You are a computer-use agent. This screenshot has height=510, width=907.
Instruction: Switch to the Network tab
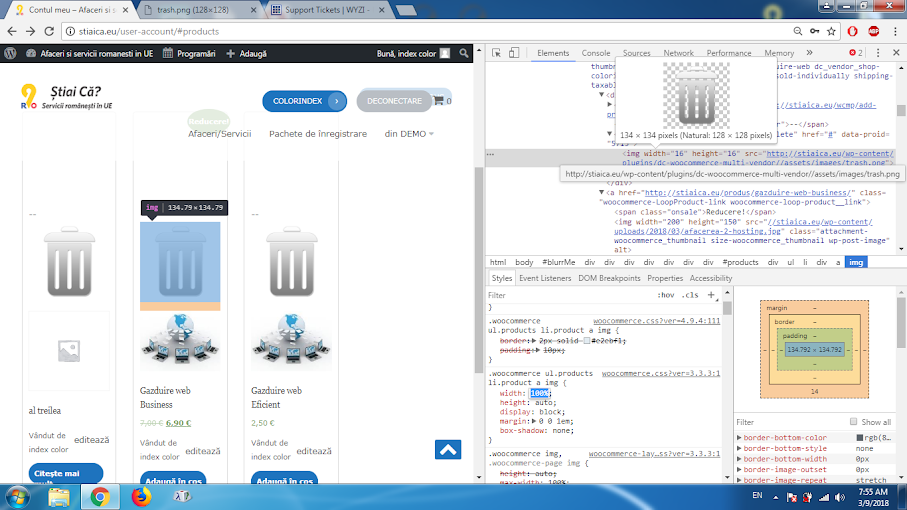click(x=679, y=53)
